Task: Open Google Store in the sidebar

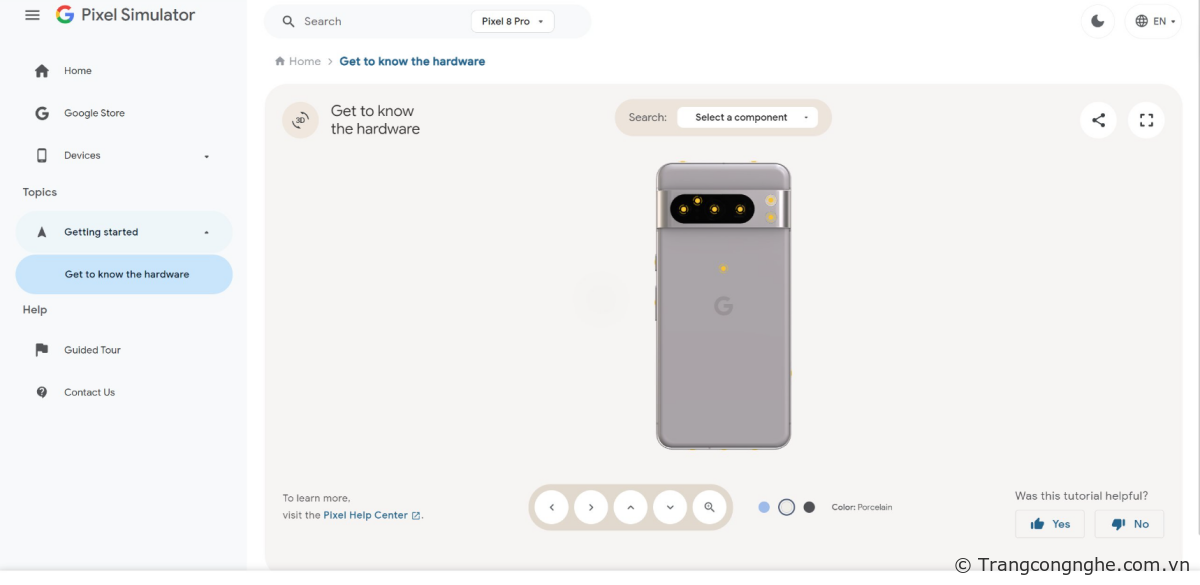Action: pyautogui.click(x=94, y=113)
